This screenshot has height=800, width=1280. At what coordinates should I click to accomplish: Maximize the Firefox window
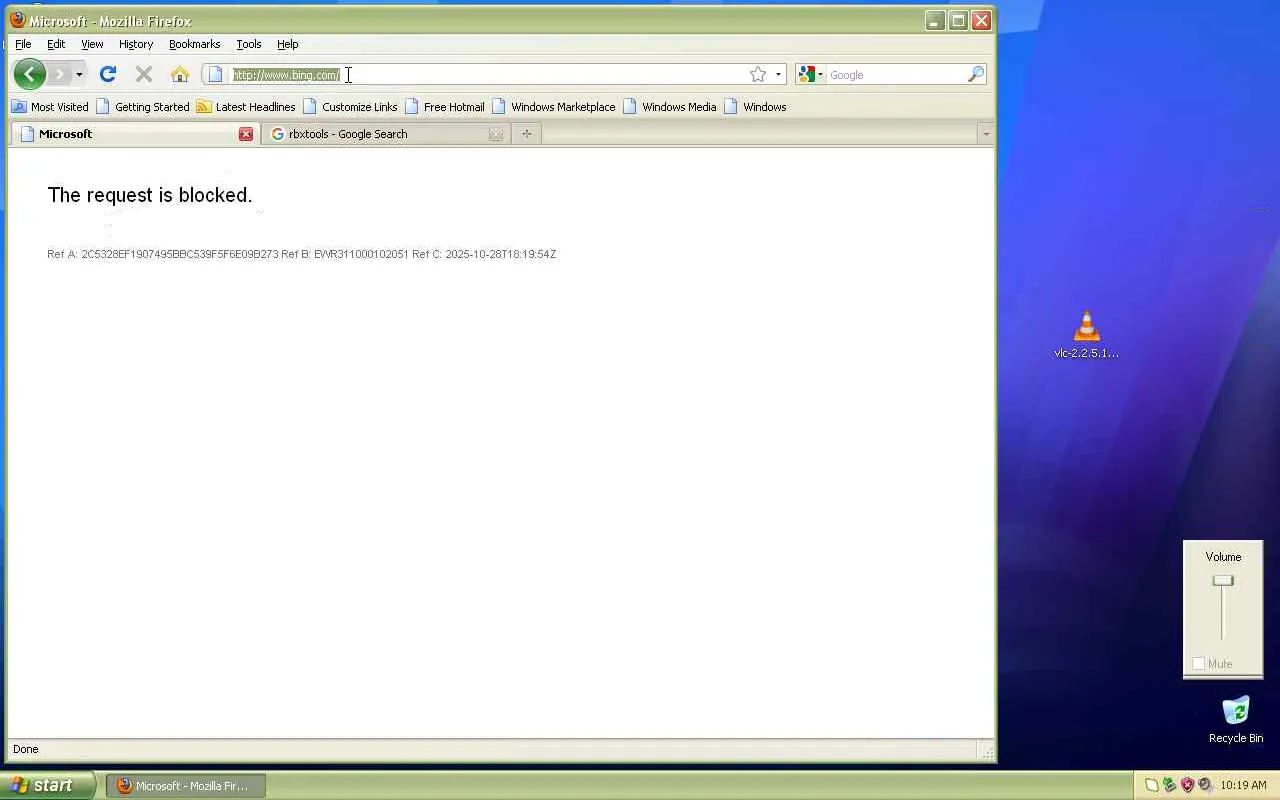[958, 20]
